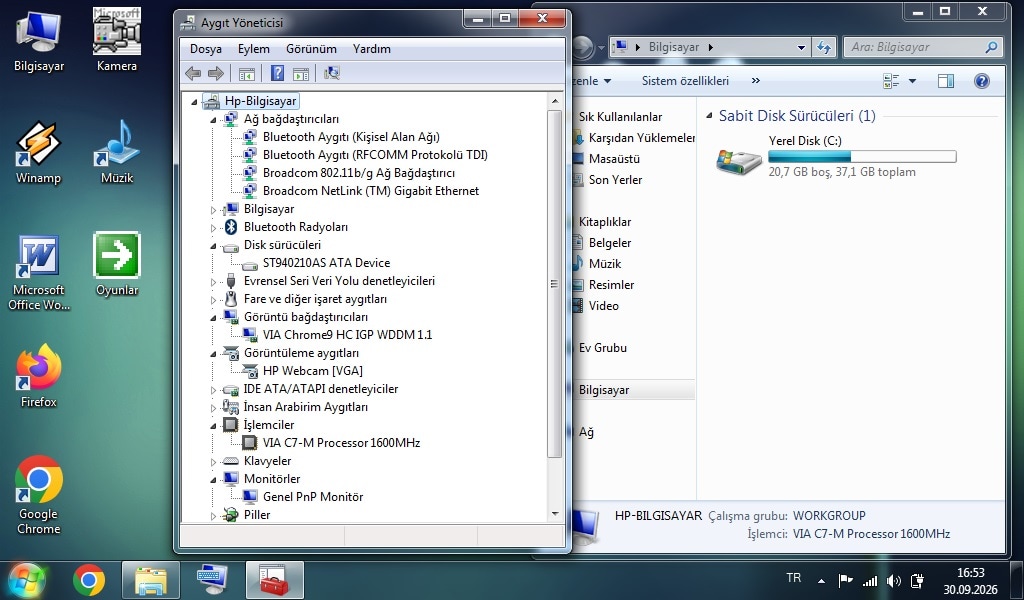Click the help icon in the Bilgisayar window
This screenshot has height=600, width=1024.
pyautogui.click(x=982, y=81)
